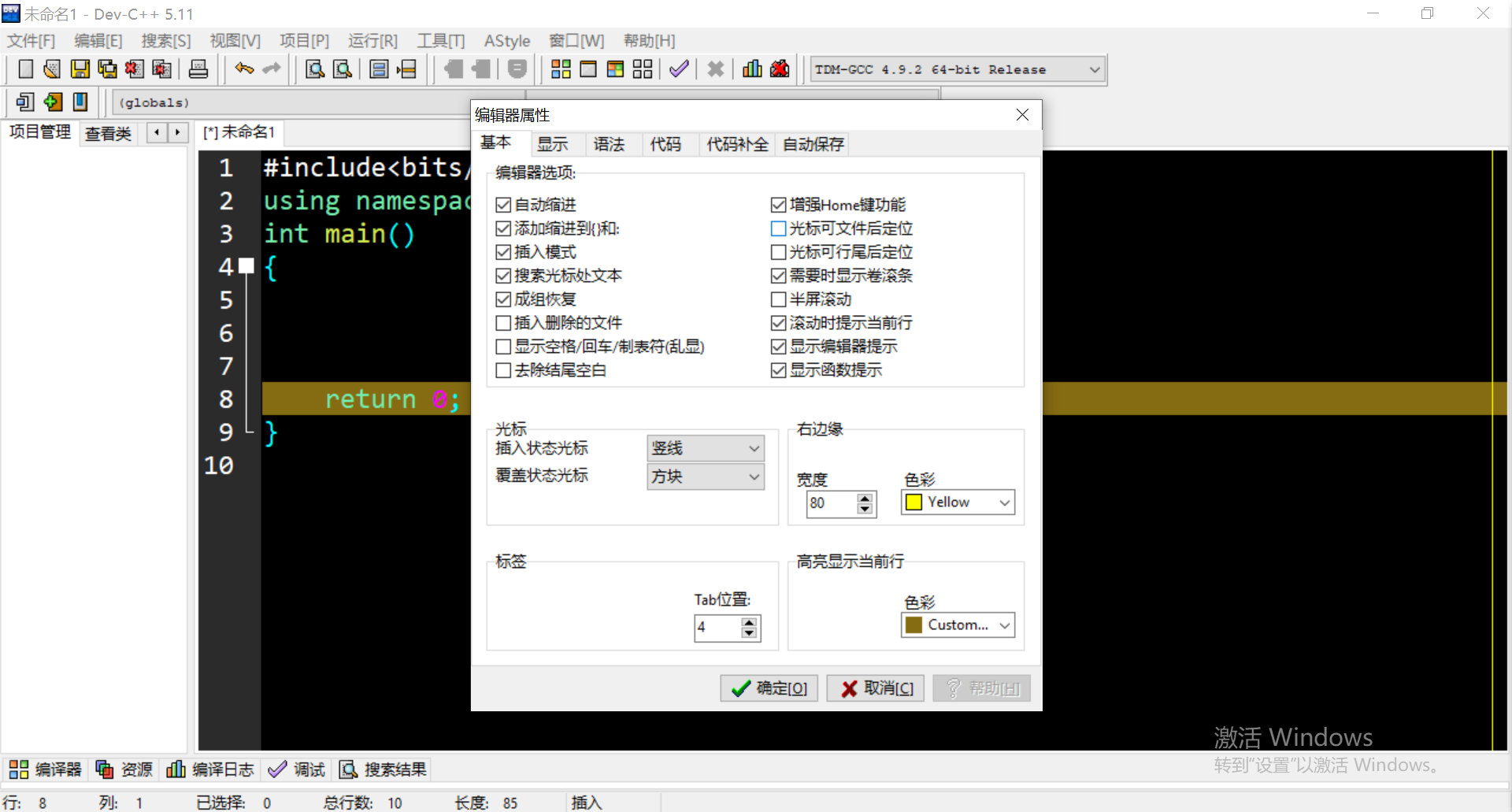Image resolution: width=1512 pixels, height=812 pixels.
Task: Open the 搜索结果 bottom panel tab
Action: (383, 769)
